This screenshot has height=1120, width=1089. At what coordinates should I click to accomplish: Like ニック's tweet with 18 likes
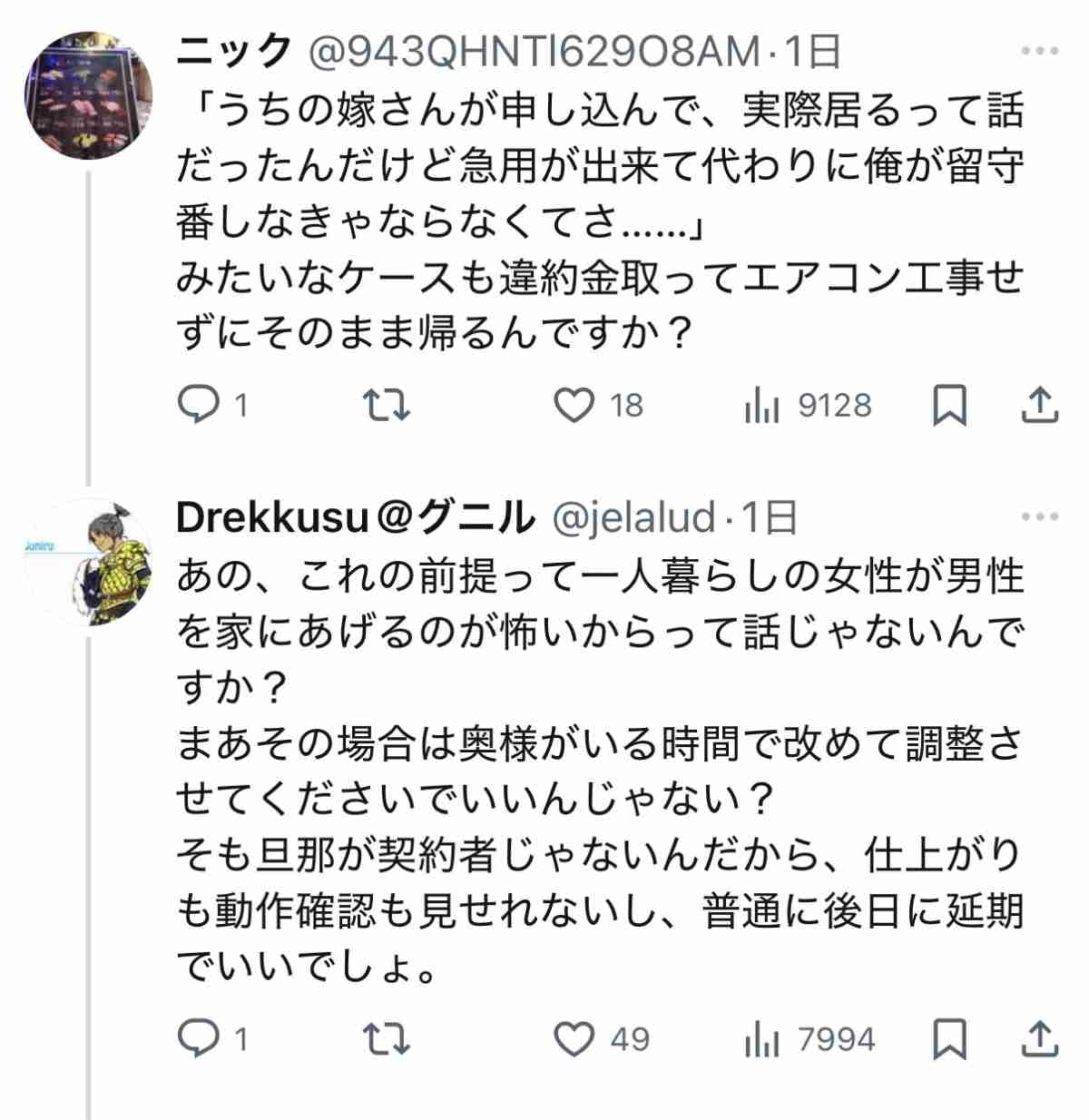(574, 405)
